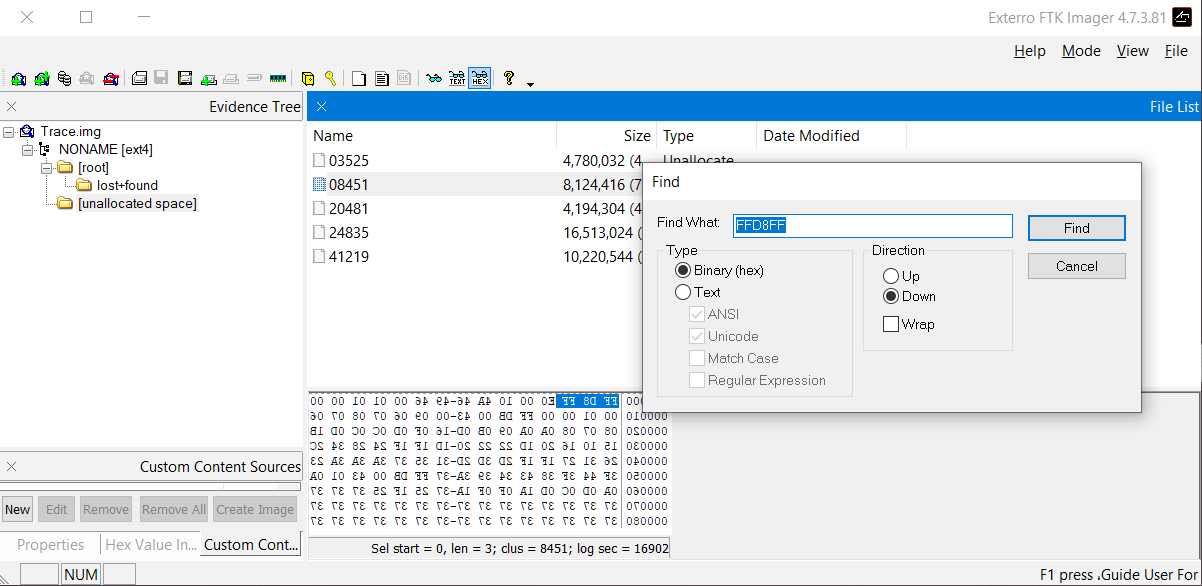Select the HEX view mode icon
Screen dimensions: 1202x586
point(480,78)
